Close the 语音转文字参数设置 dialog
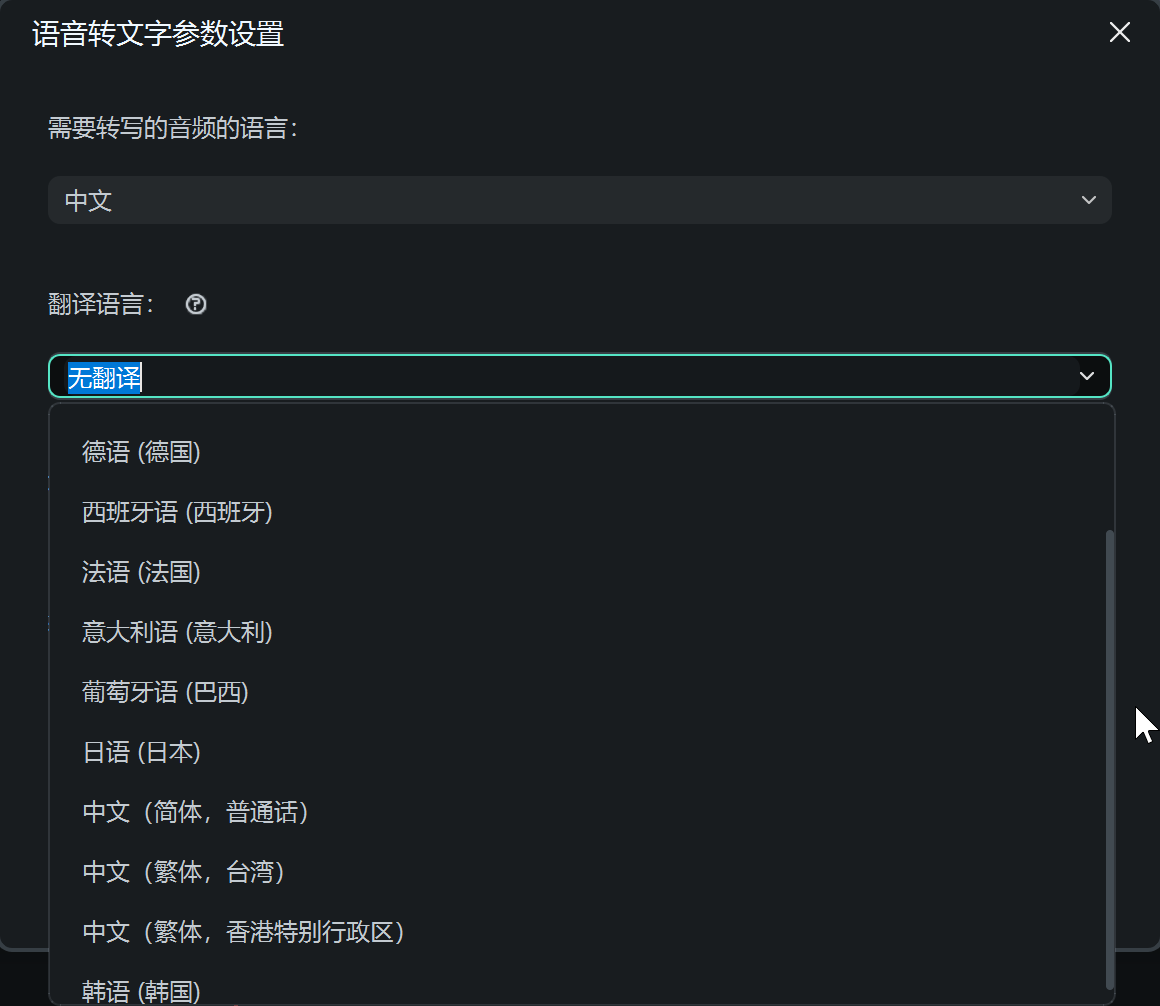Image resolution: width=1160 pixels, height=1006 pixels. coord(1118,32)
